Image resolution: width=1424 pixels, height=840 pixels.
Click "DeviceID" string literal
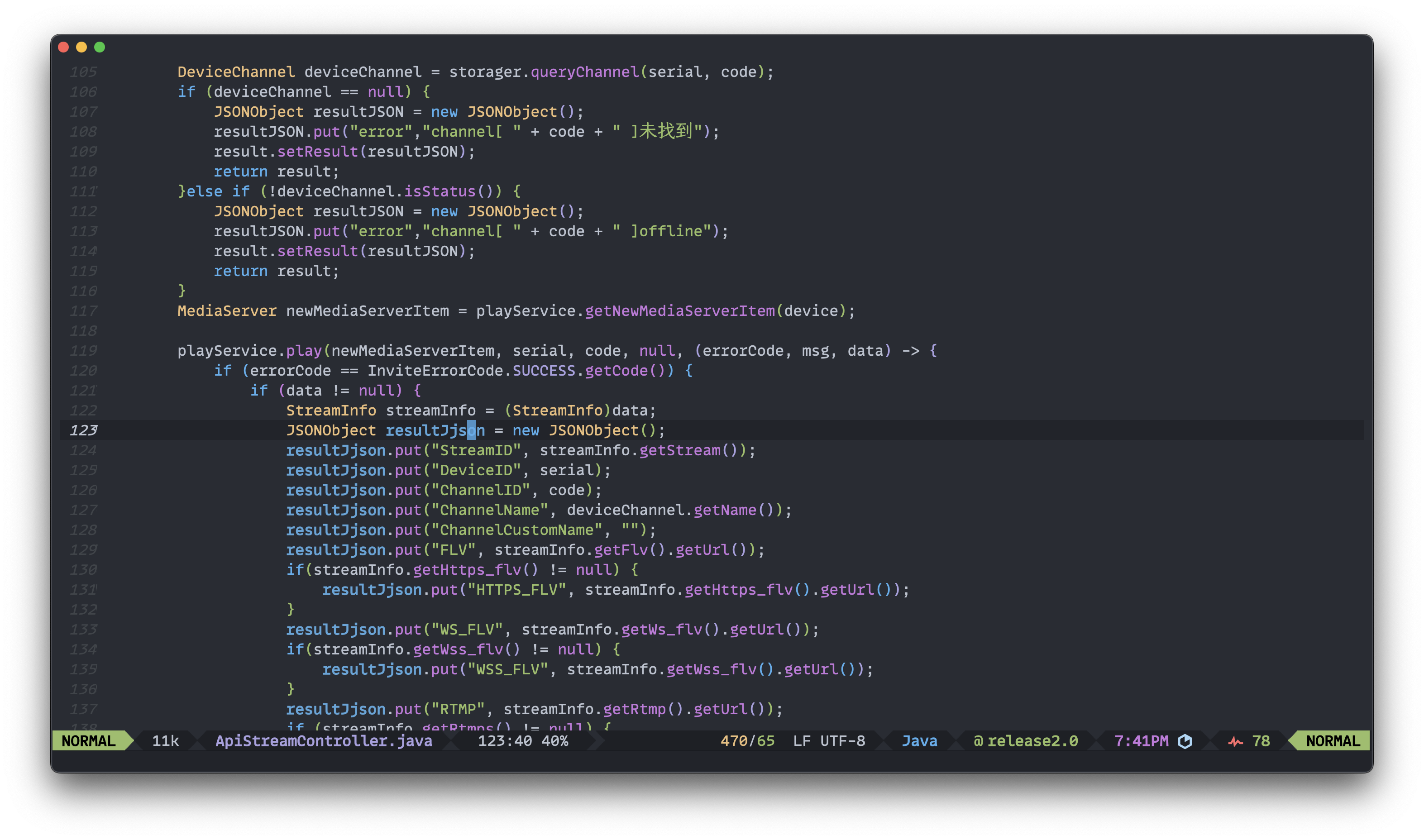click(x=476, y=470)
